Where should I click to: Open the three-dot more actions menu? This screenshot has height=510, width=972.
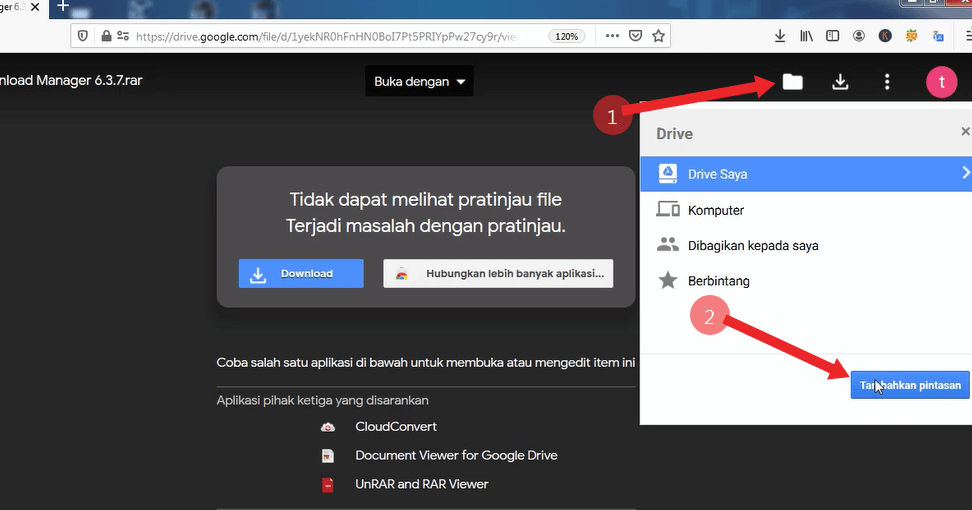tap(887, 81)
